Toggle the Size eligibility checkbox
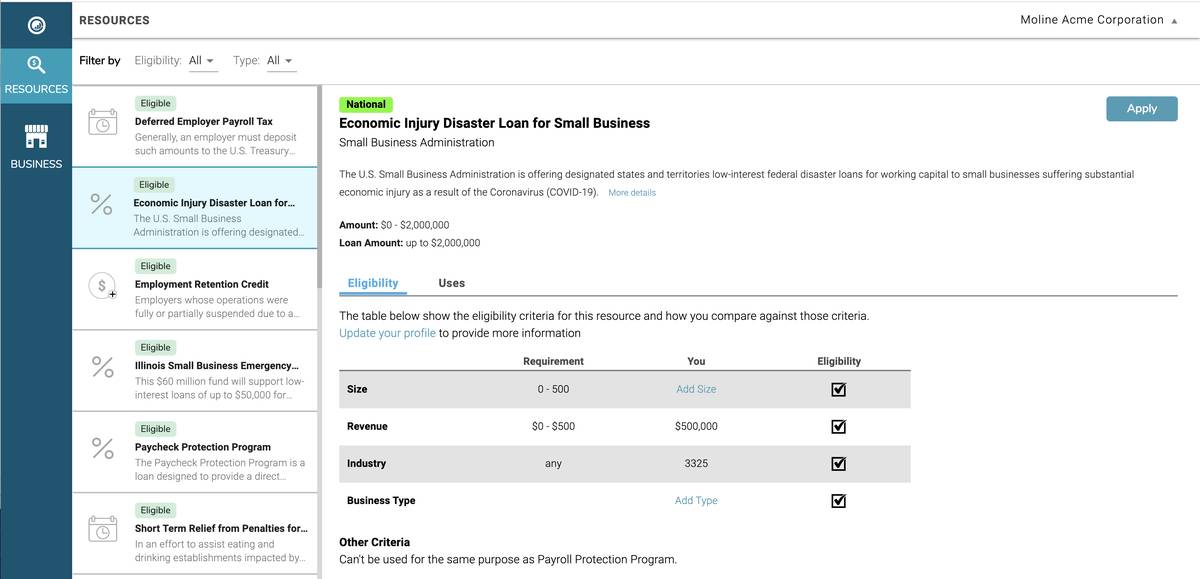Viewport: 1200px width, 579px height. 838,389
